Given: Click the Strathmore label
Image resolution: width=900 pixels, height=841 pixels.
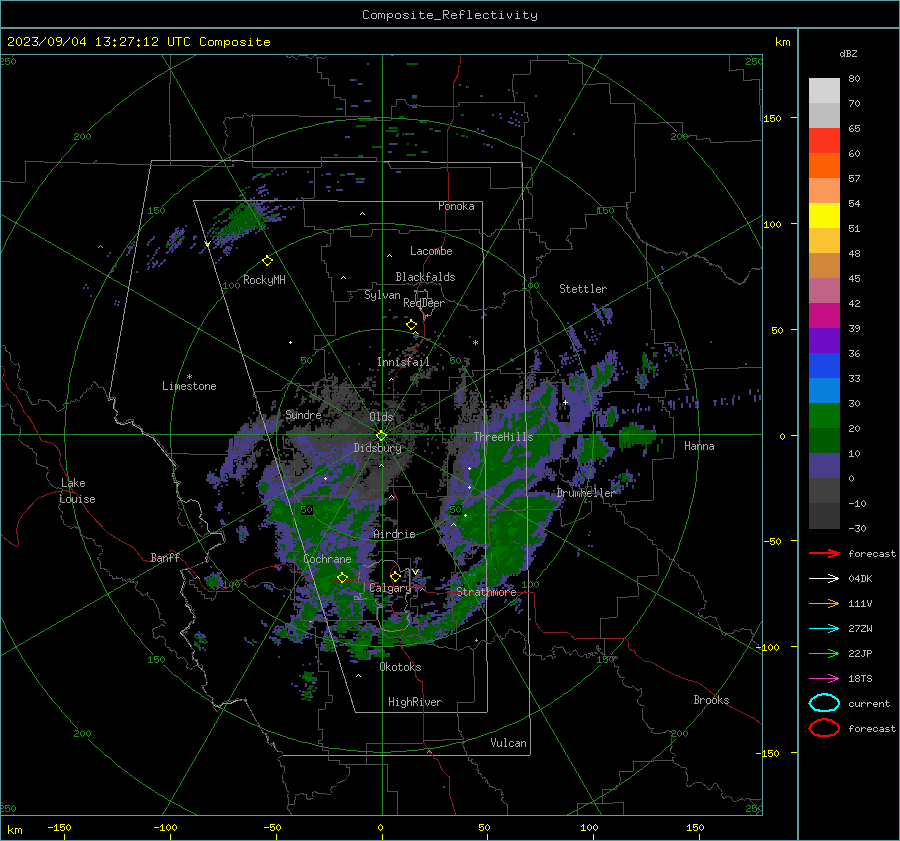Looking at the screenshot, I should tap(486, 592).
